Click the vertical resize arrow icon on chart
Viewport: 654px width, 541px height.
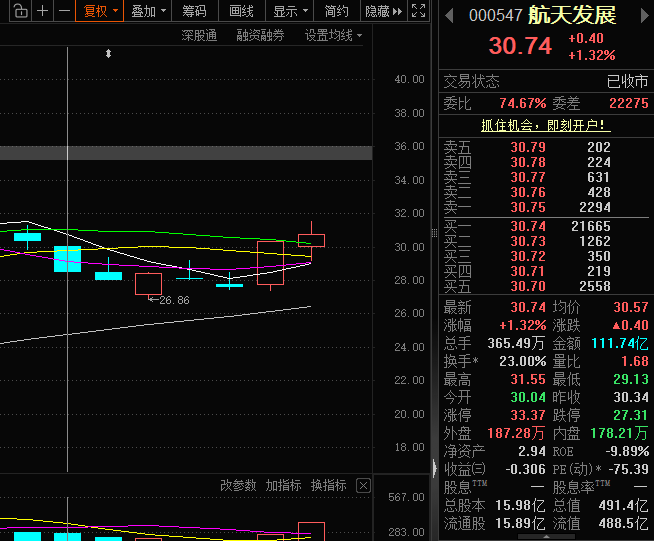point(108,53)
